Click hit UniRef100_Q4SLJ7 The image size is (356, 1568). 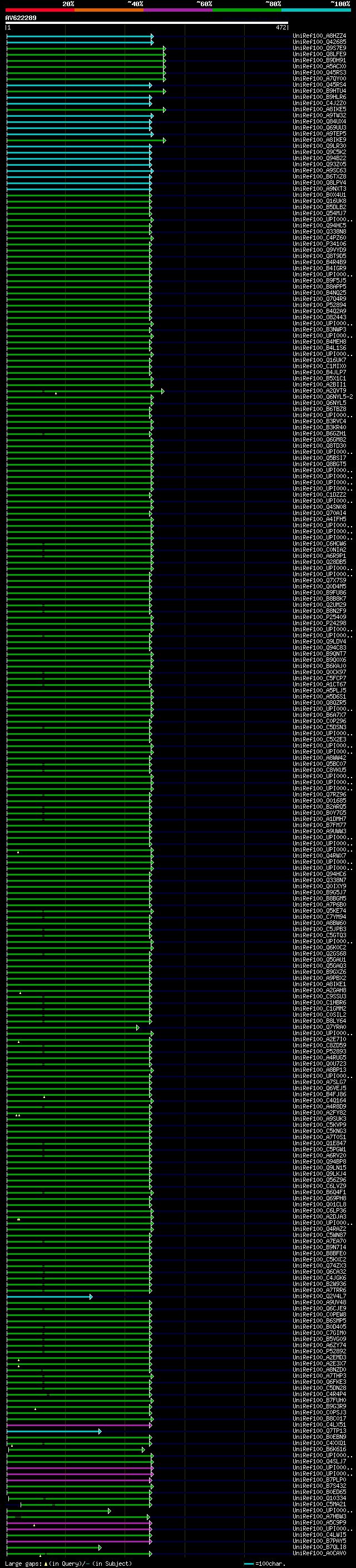click(319, 1461)
